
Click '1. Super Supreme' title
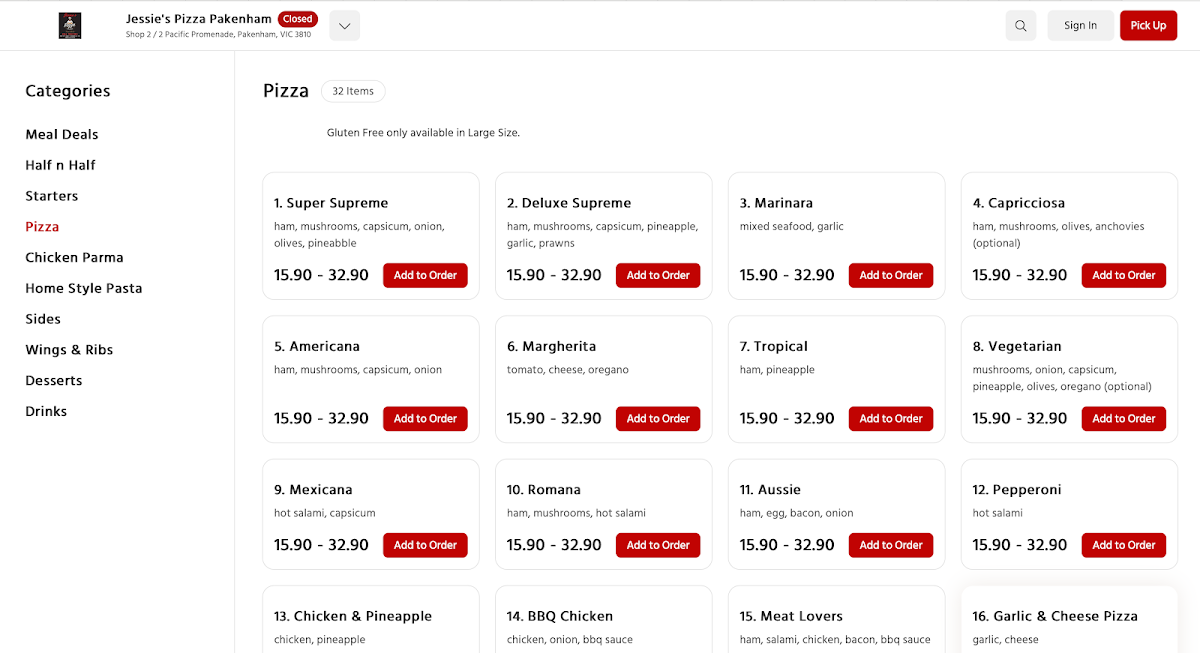tap(331, 203)
